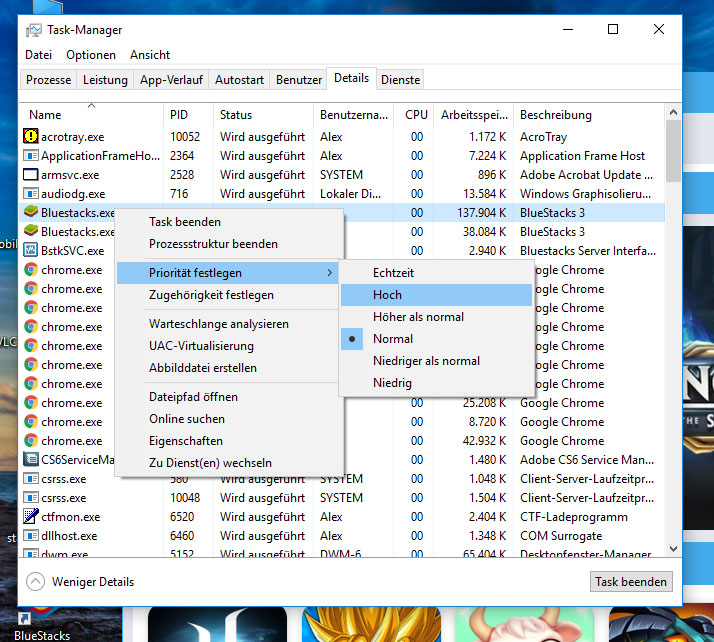Click the dllhost.exe process icon

[31, 535]
